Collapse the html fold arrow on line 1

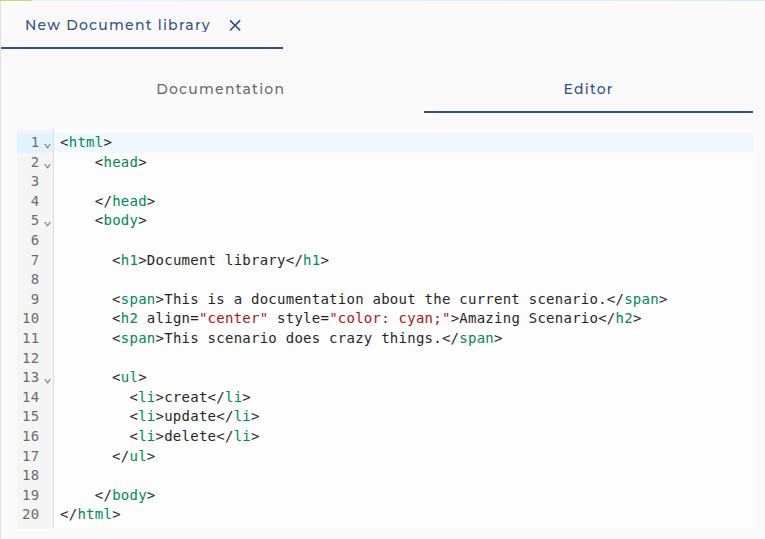pyautogui.click(x=47, y=145)
